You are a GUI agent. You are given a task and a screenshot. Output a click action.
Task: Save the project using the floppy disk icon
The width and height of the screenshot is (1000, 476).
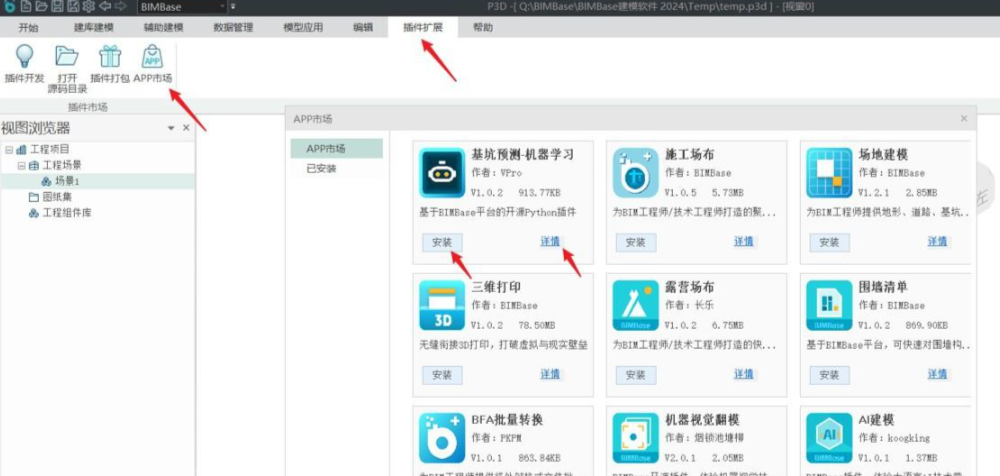(57, 7)
